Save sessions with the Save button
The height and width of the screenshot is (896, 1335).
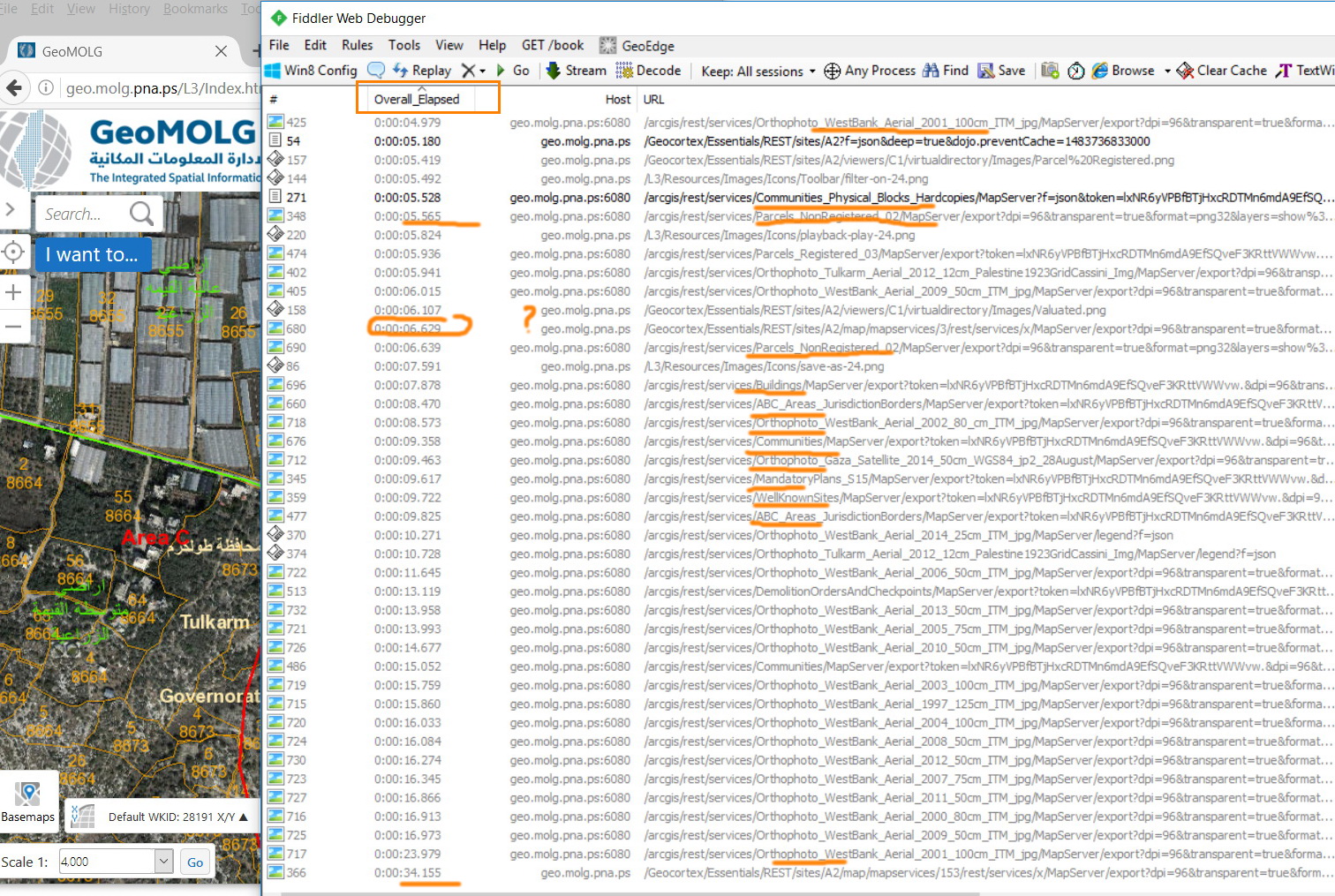1001,71
